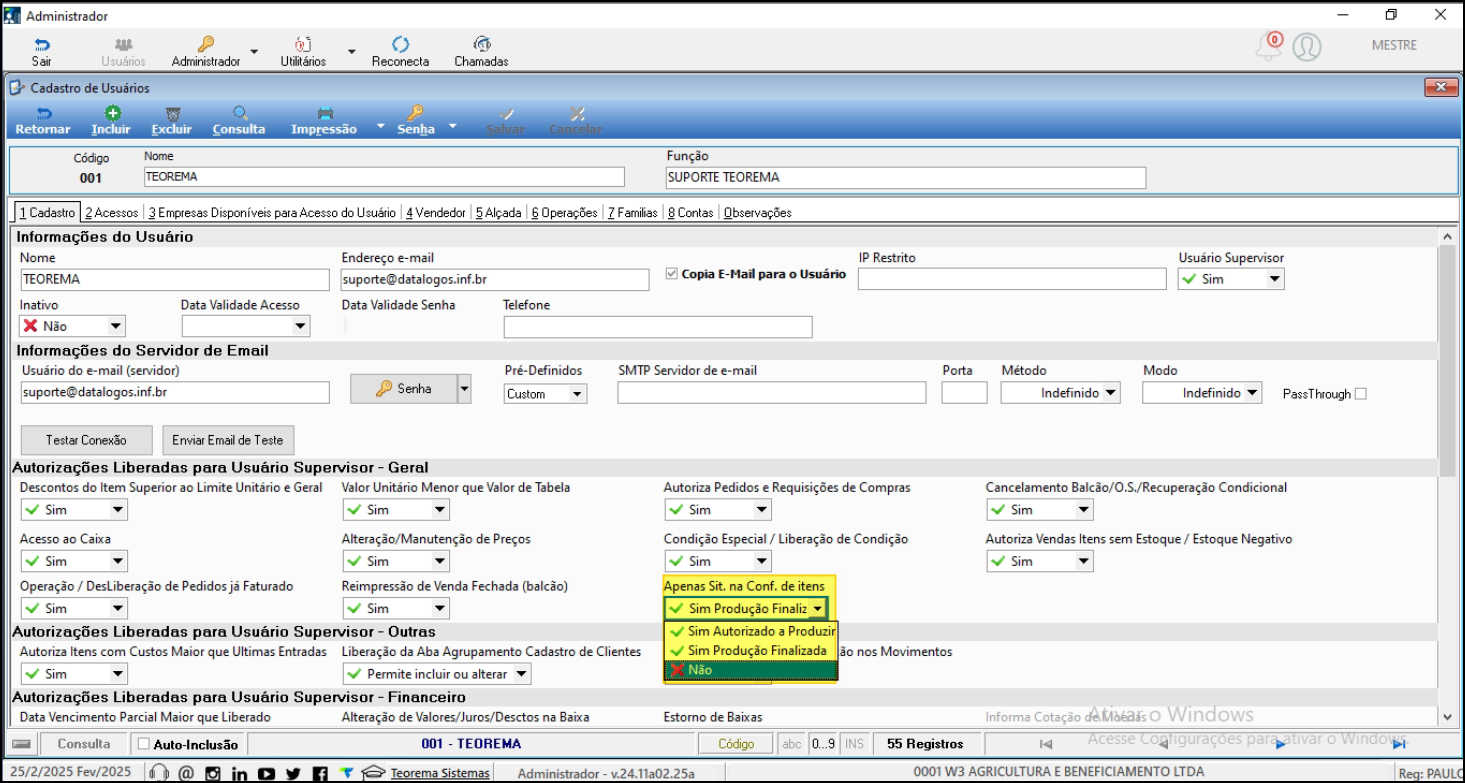
Task: Click the Reconecta refresh icon
Action: click(400, 45)
